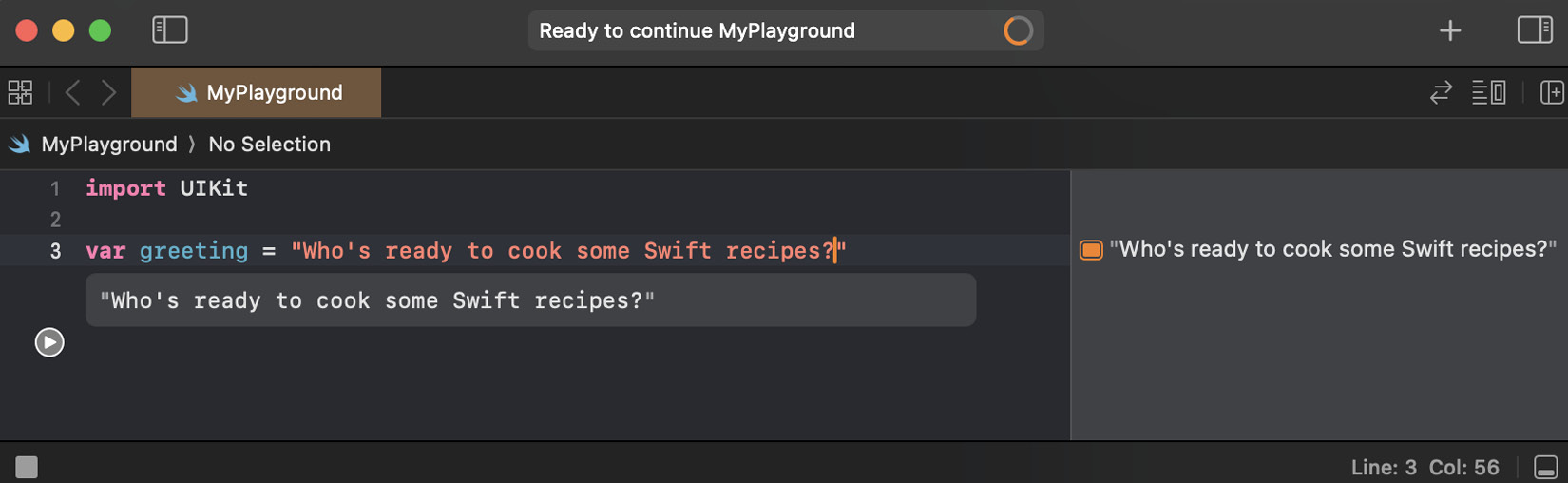Click the editor review swap-arrows icon

pyautogui.click(x=1441, y=92)
